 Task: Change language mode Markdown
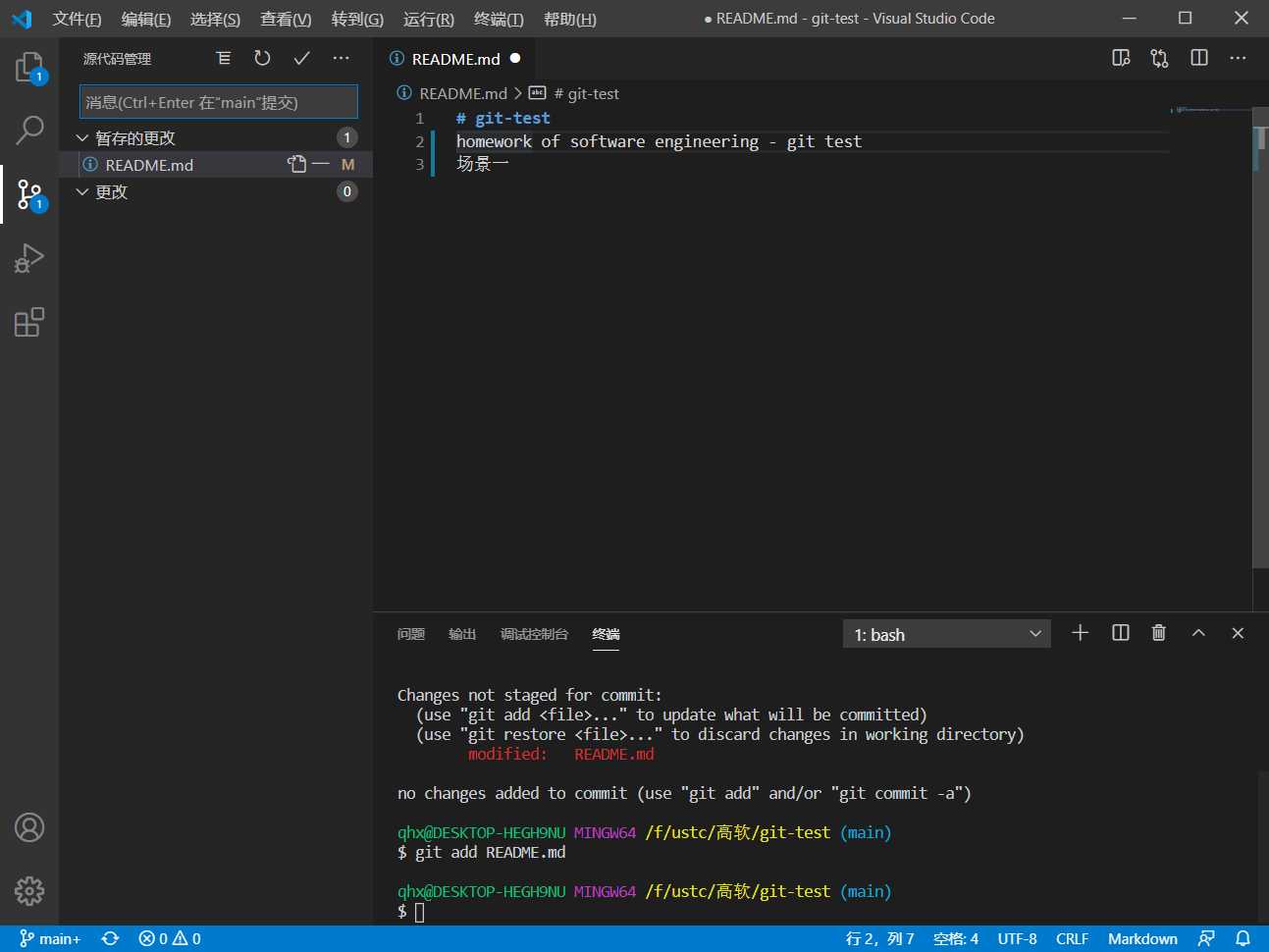point(1142,939)
